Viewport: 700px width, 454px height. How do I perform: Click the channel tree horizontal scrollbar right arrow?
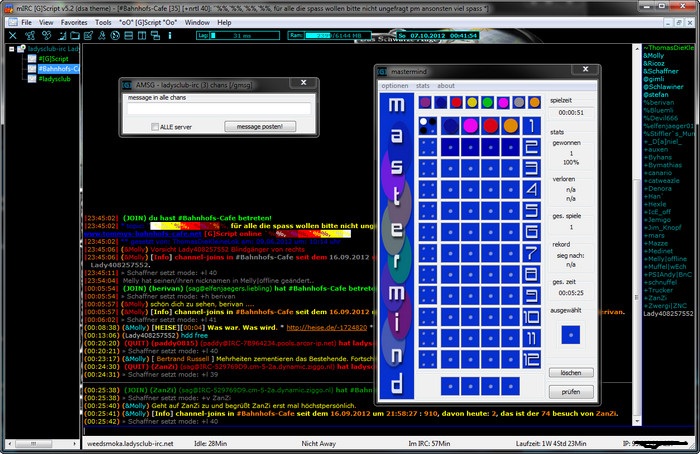[75, 444]
